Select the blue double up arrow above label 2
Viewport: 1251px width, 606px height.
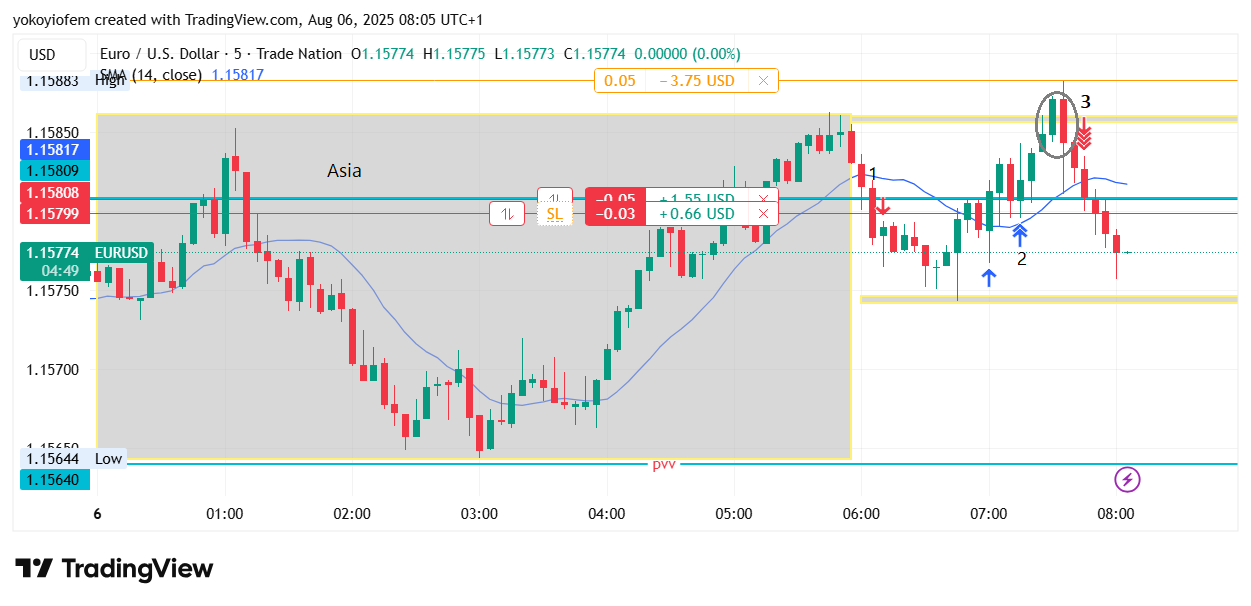click(1019, 235)
